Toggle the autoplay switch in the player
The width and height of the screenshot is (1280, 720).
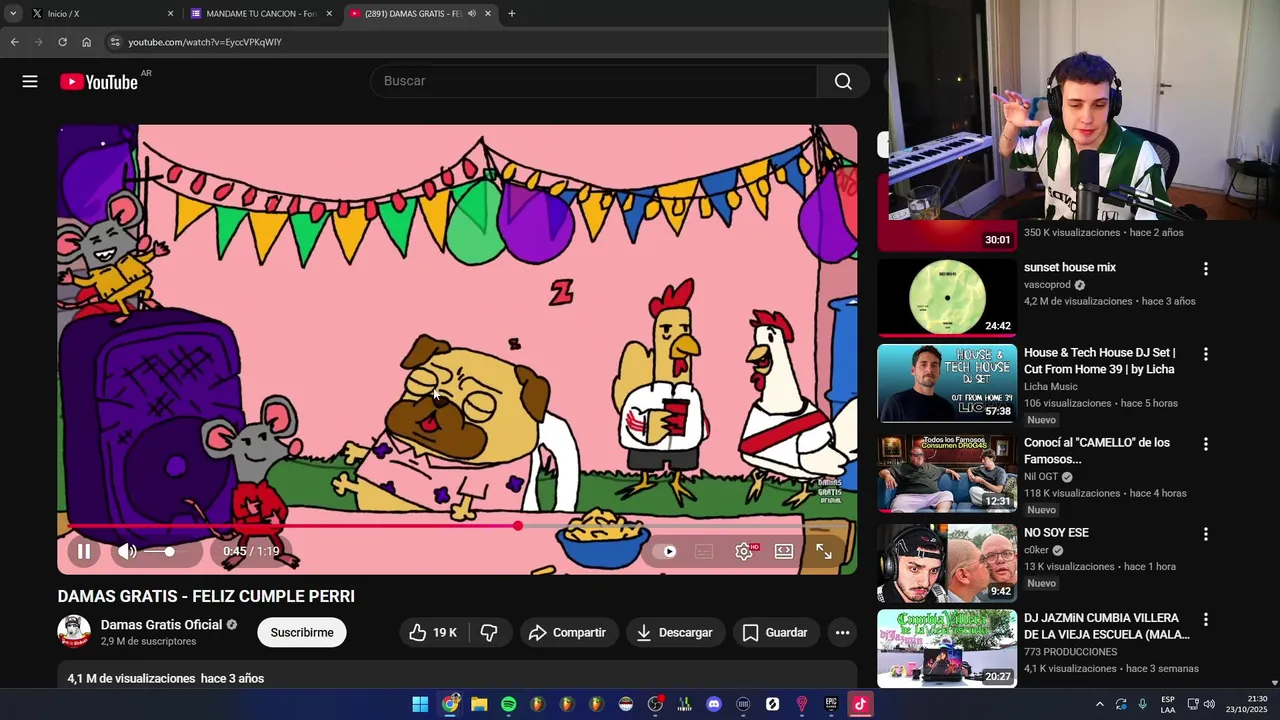pos(664,551)
